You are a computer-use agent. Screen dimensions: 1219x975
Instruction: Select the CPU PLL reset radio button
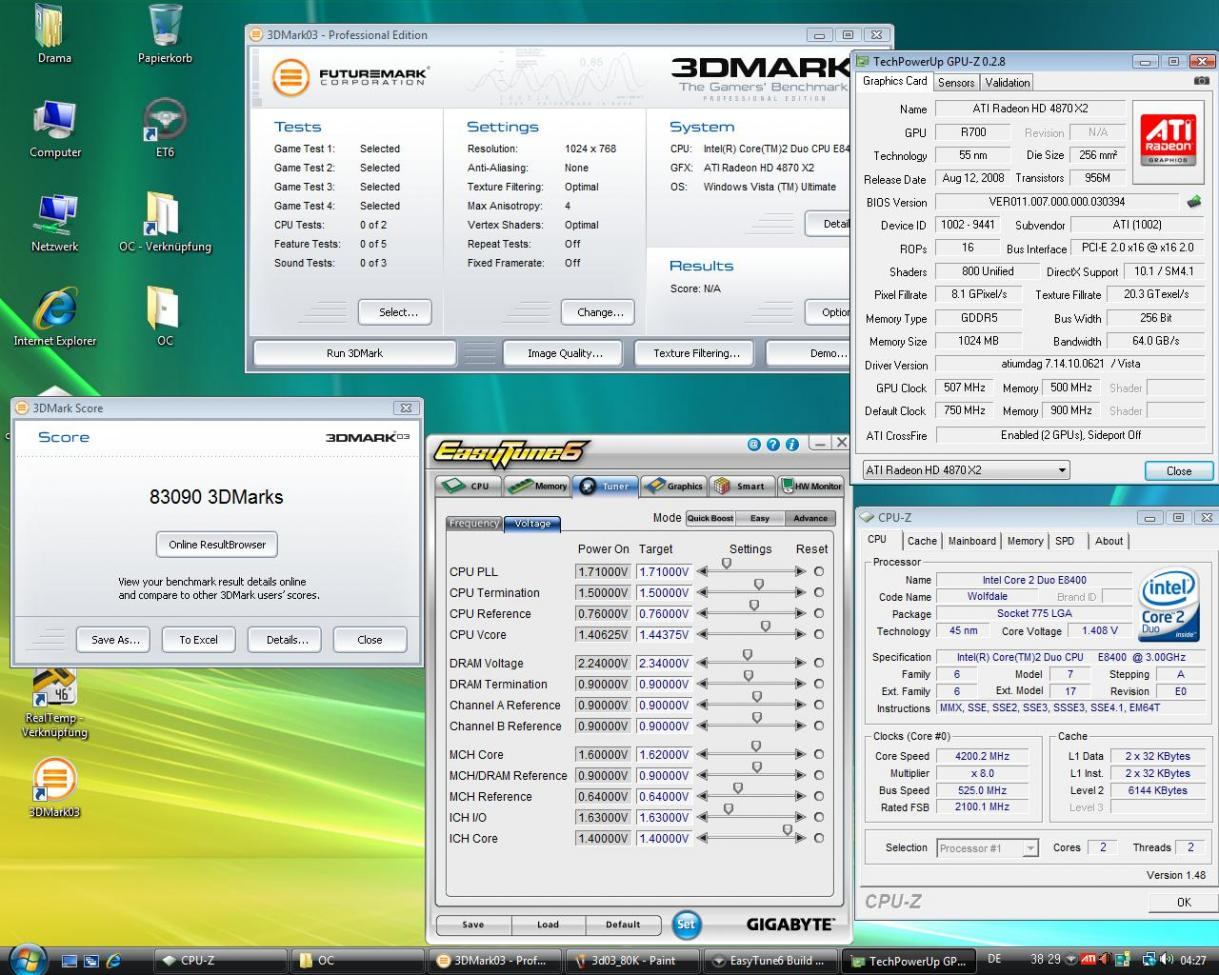pyautogui.click(x=820, y=571)
